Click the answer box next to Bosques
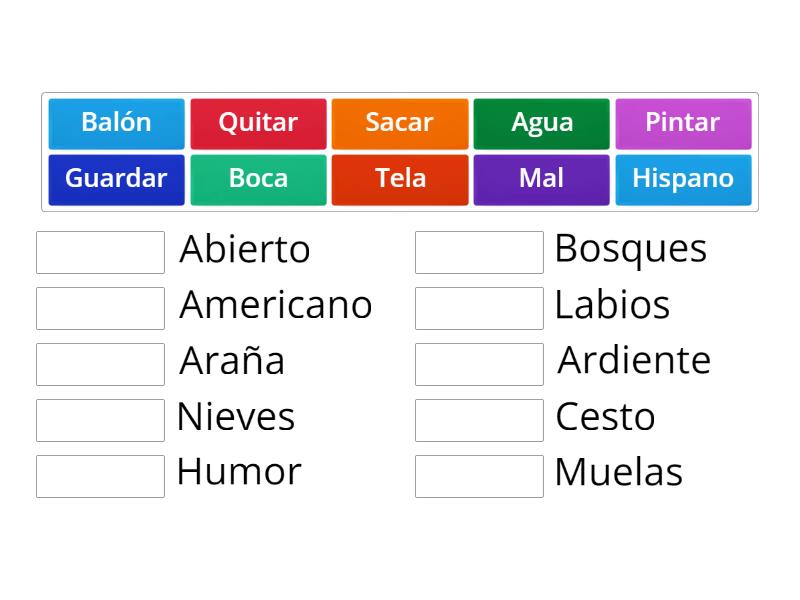Image resolution: width=800 pixels, height=600 pixels. click(479, 252)
